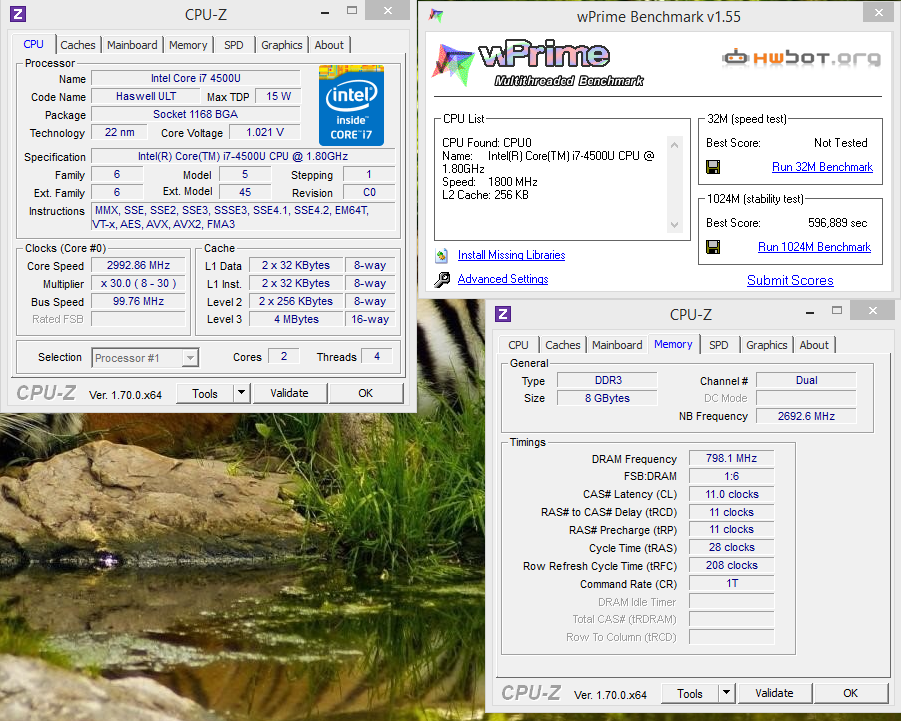Click Validate button in the CPU-Z Memory window

775,693
